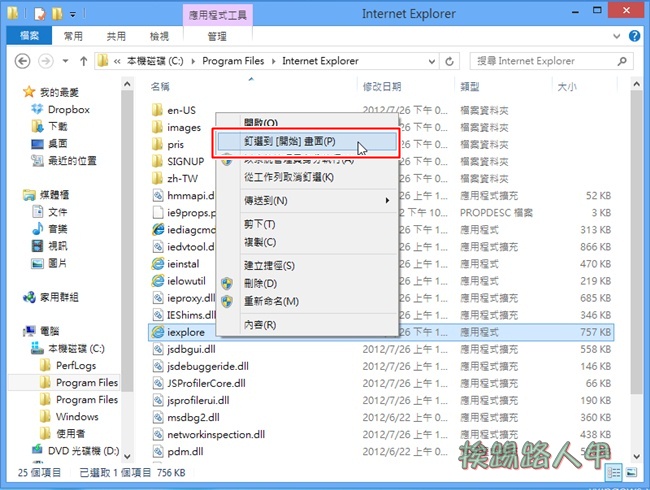
Task: Choose 複製(C) in context menu
Action: [307, 242]
